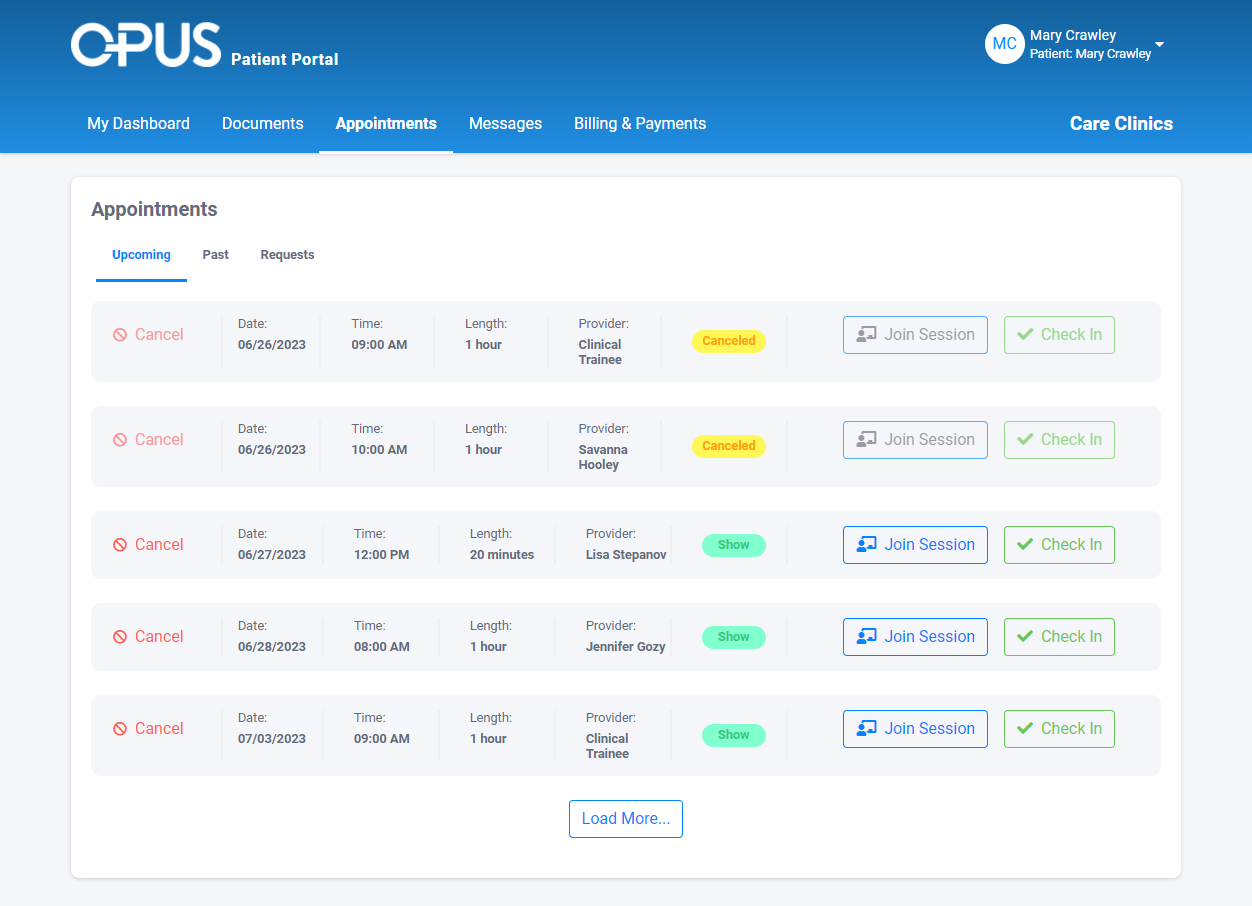Click Canceled badge on 09:00 AM row
Screen dimensions: 1252x906
click(729, 341)
